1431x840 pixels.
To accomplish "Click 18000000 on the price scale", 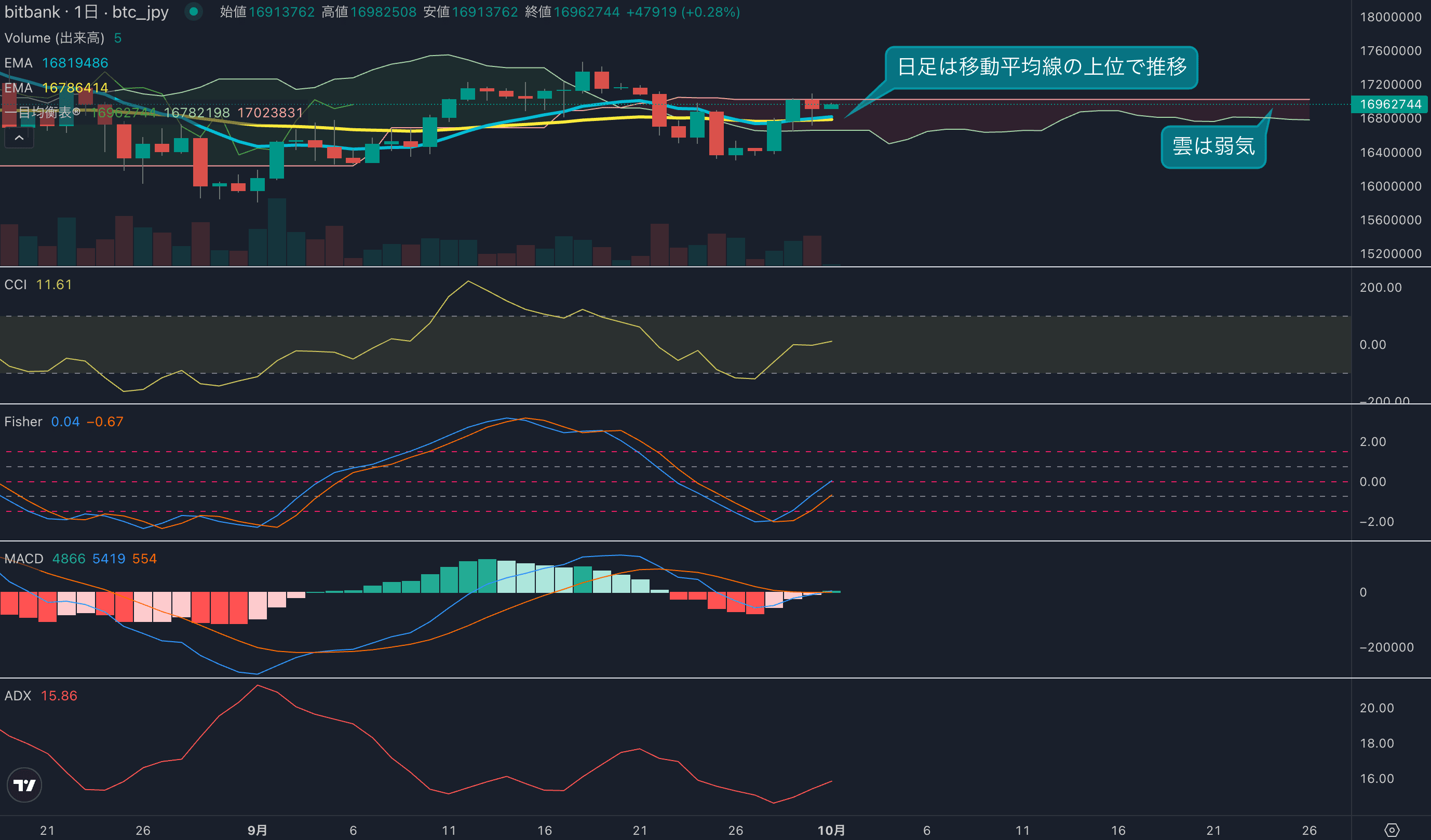I will (x=1390, y=17).
